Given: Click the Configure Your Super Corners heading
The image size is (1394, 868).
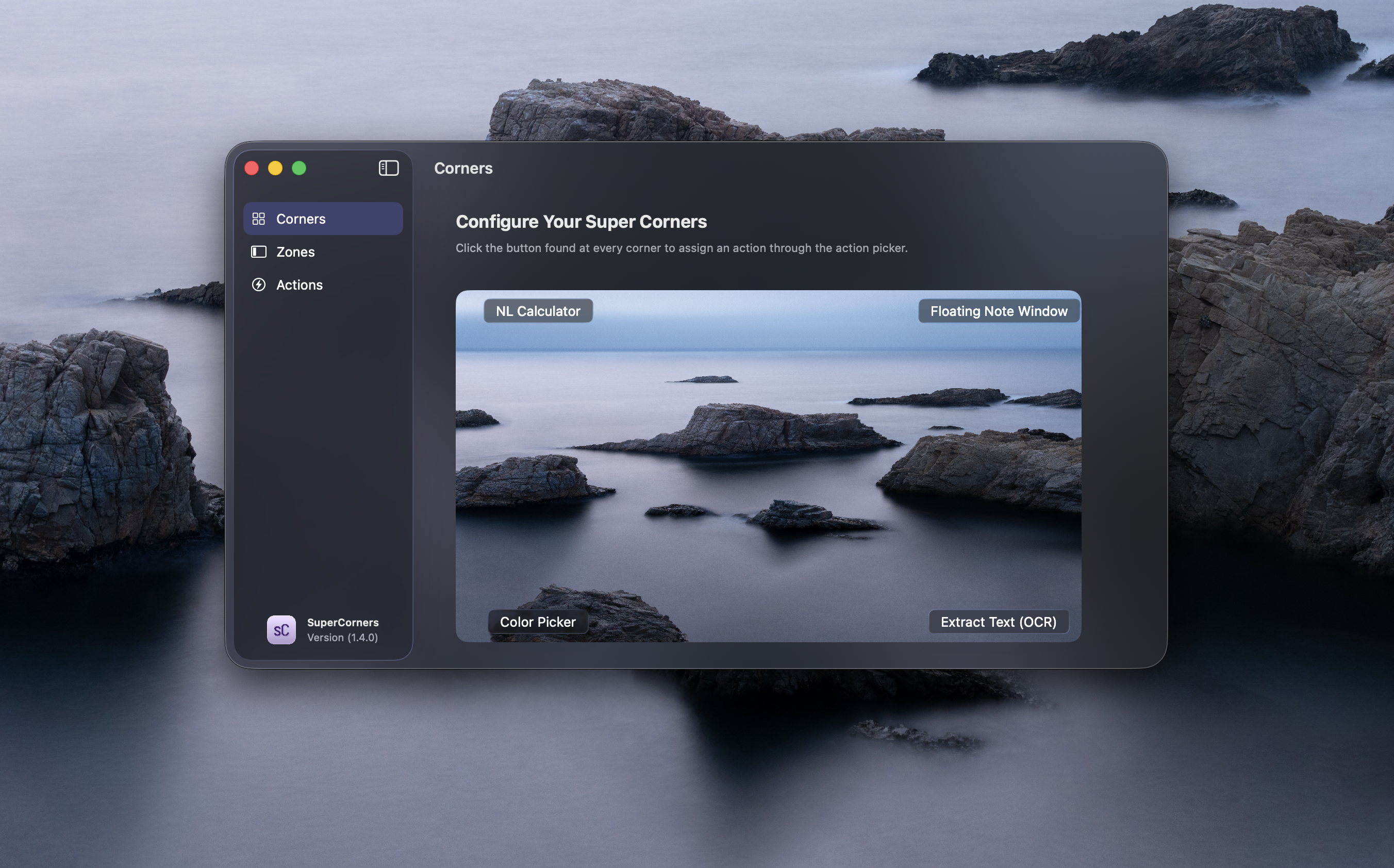Looking at the screenshot, I should pyautogui.click(x=581, y=222).
